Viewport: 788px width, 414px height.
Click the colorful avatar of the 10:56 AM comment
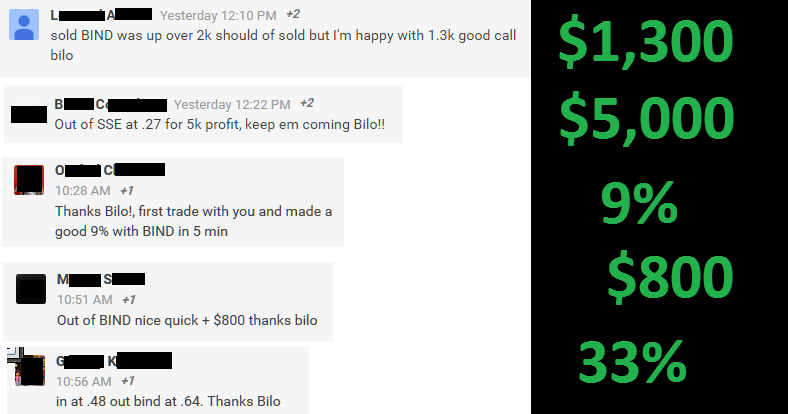[x=30, y=370]
